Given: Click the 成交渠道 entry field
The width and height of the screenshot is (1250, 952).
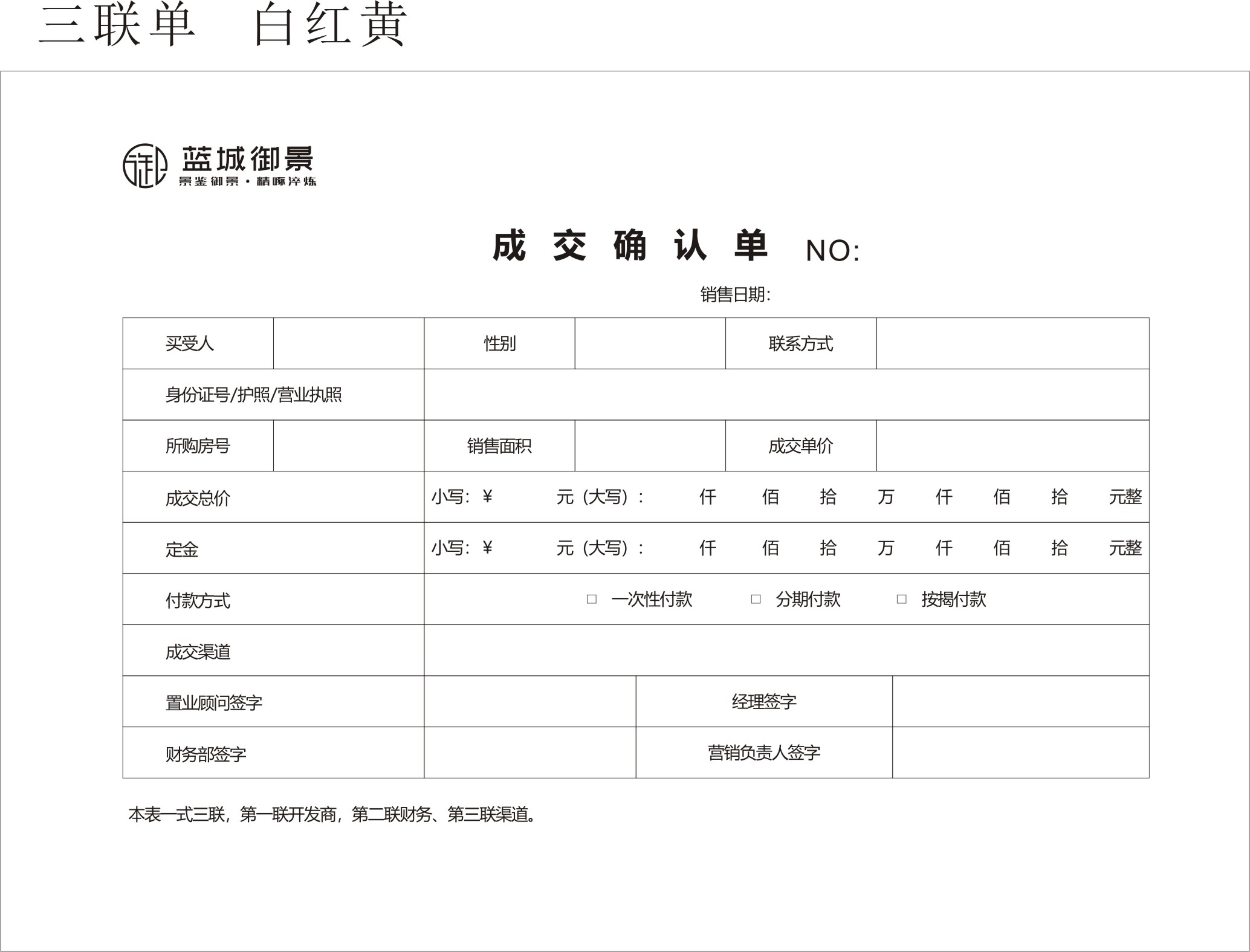Looking at the screenshot, I should [x=786, y=650].
